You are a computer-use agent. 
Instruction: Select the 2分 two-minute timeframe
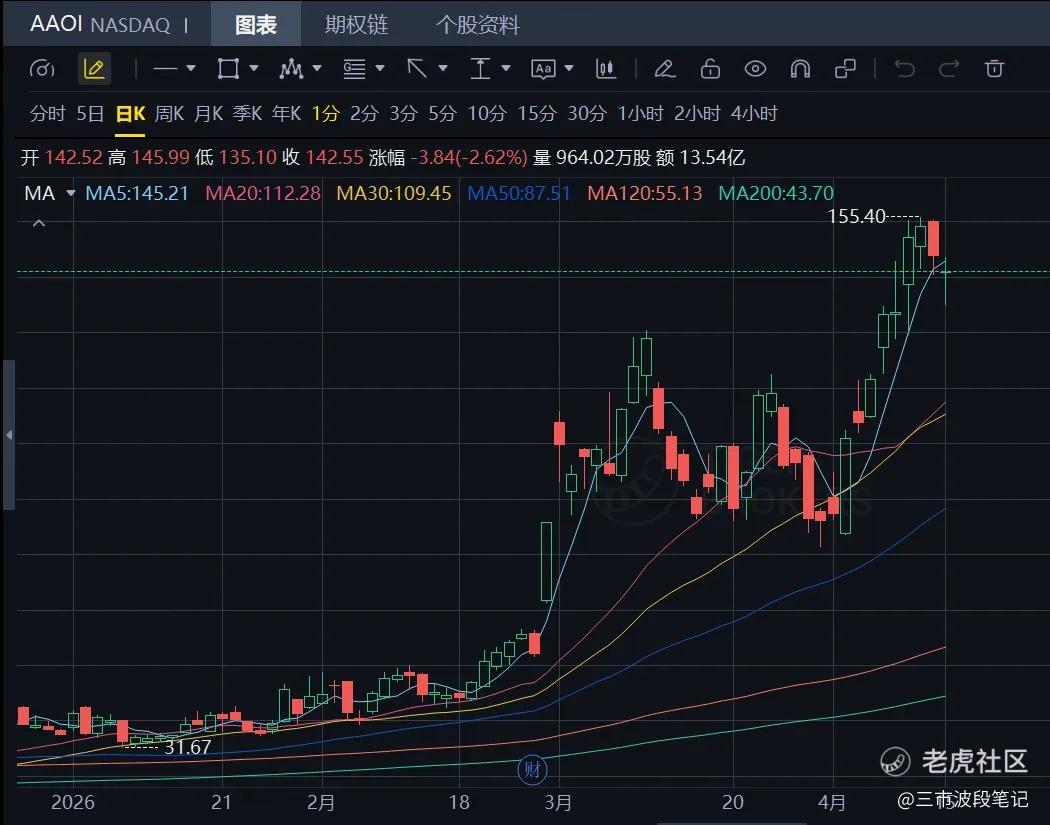click(364, 113)
